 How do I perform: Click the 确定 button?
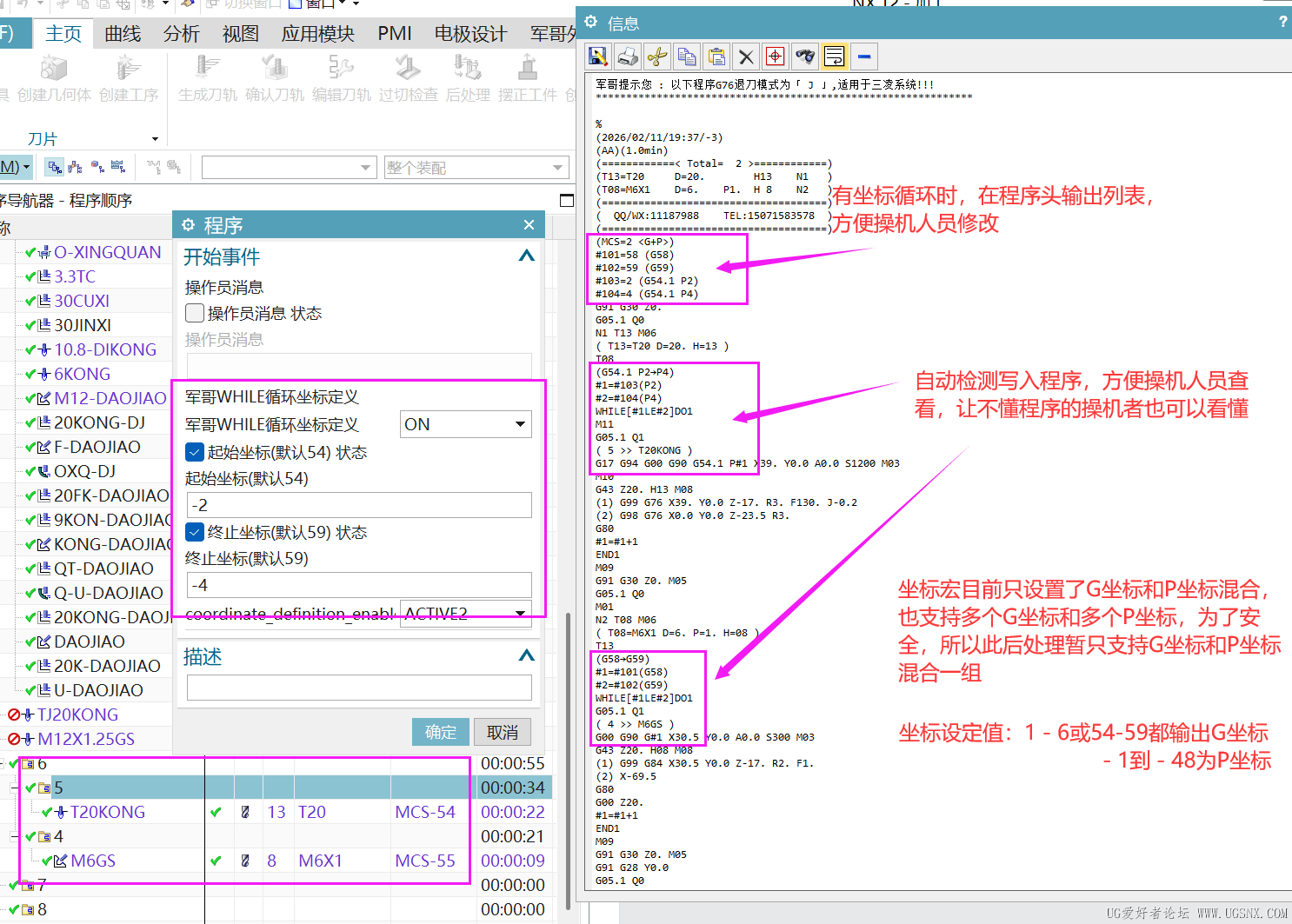click(x=441, y=732)
